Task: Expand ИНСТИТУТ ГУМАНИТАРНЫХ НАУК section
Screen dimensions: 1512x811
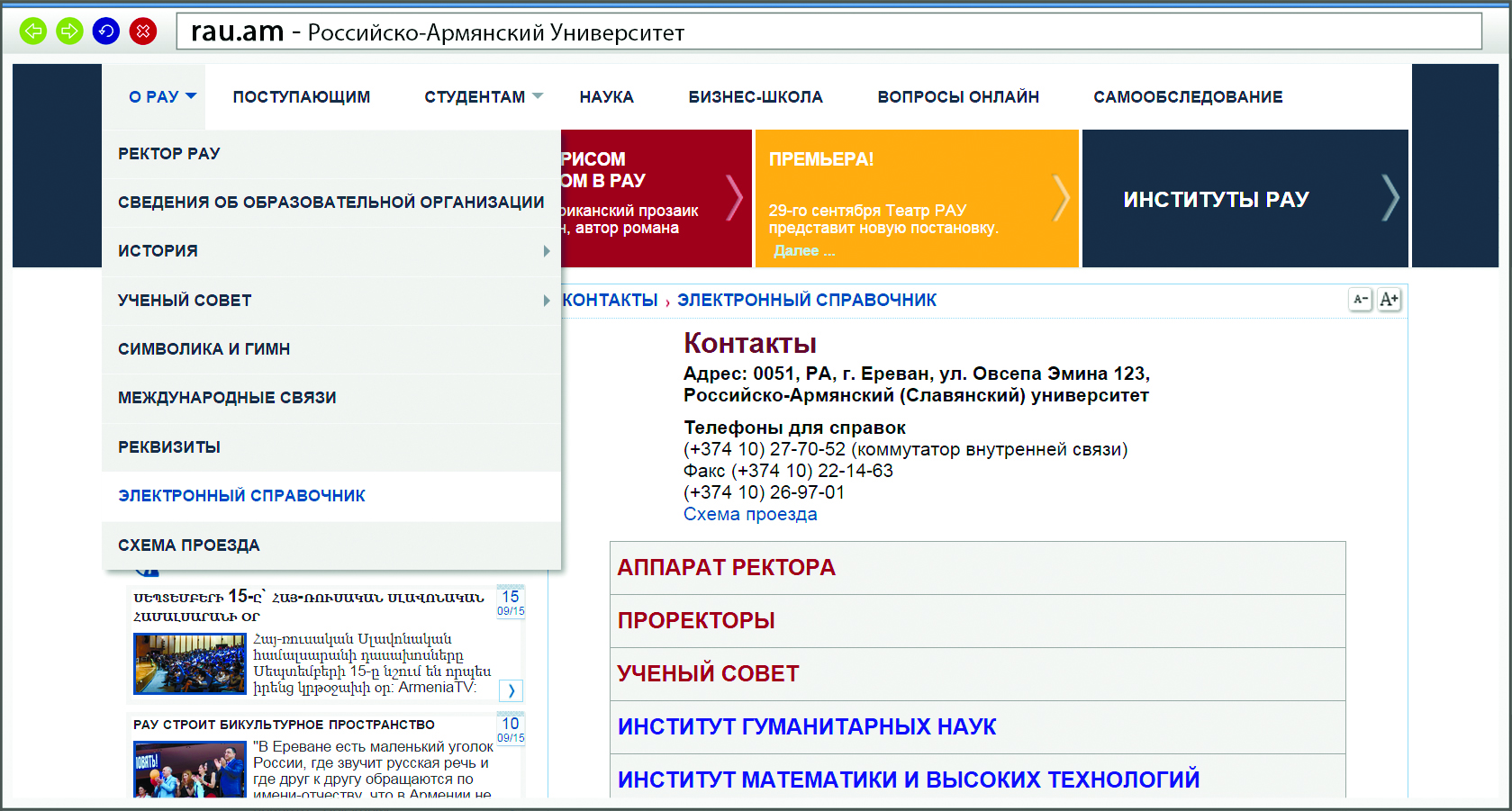Action: [978, 727]
